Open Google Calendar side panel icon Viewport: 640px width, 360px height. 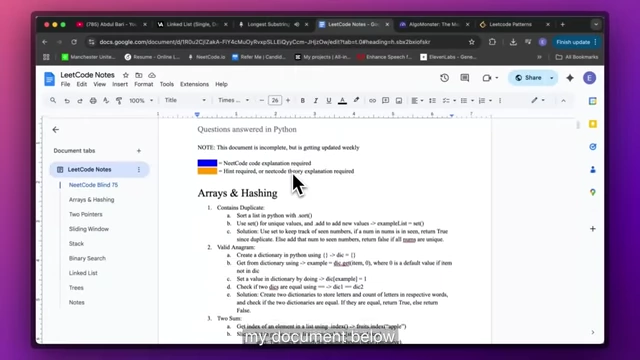tap(593, 101)
